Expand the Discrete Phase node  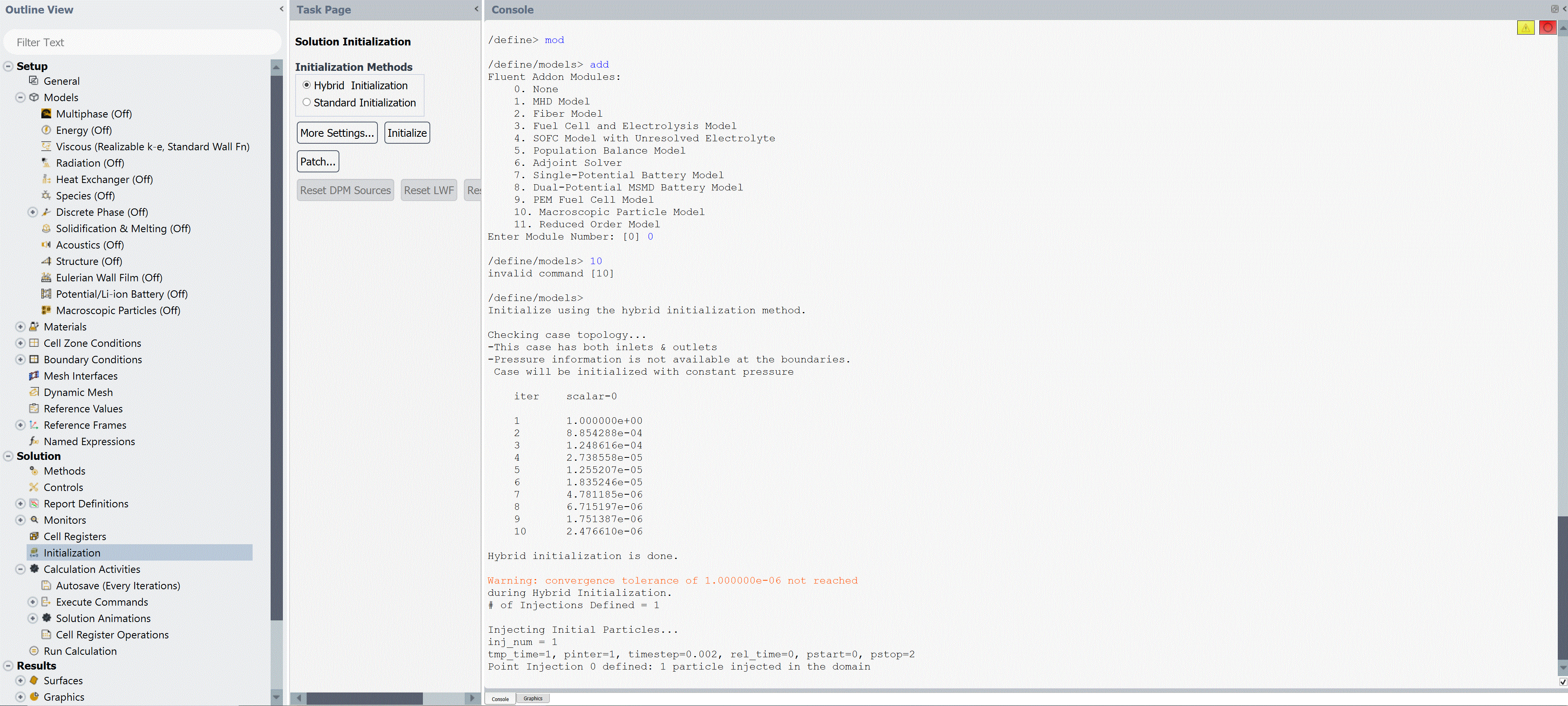tap(33, 213)
